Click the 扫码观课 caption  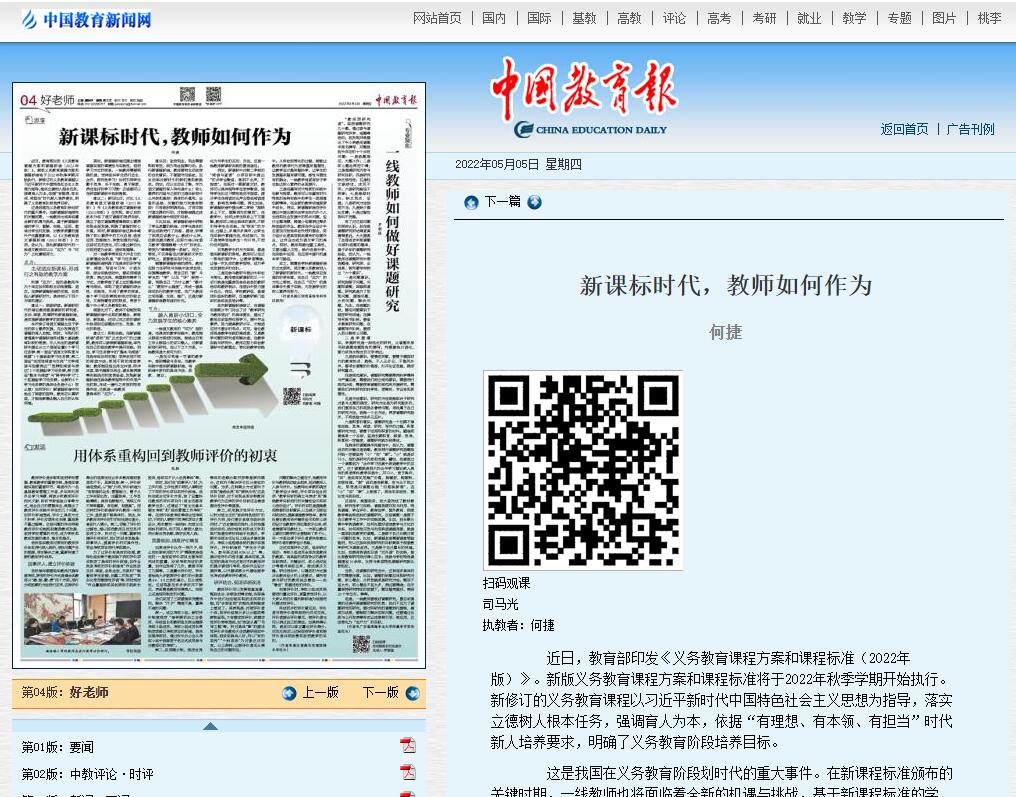point(506,583)
